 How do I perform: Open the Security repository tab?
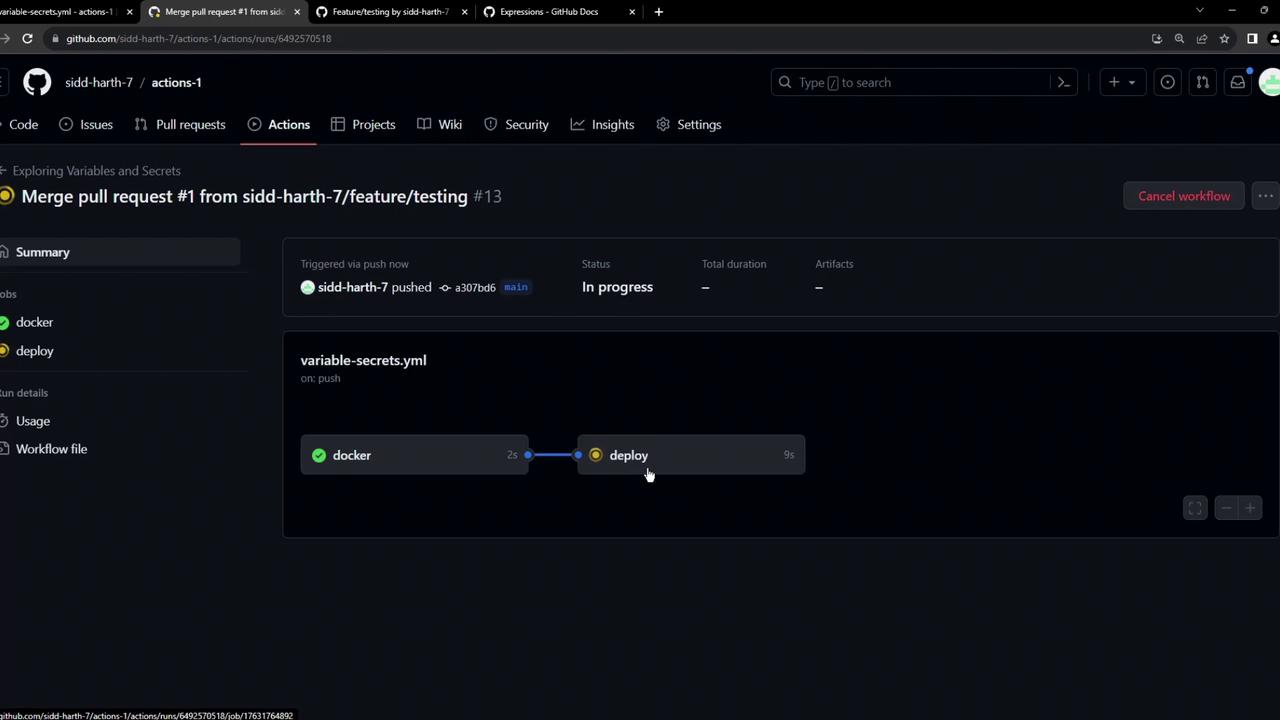pos(516,124)
